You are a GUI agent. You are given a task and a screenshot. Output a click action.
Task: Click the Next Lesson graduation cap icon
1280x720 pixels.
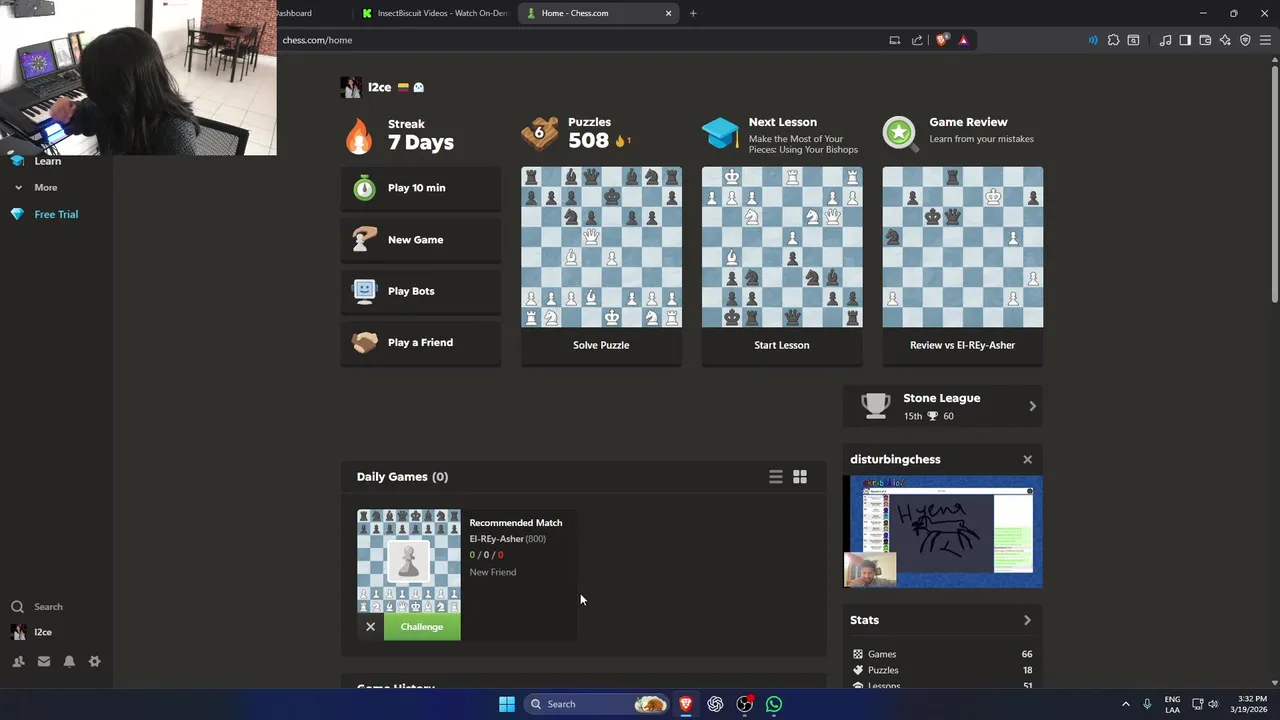pos(720,133)
